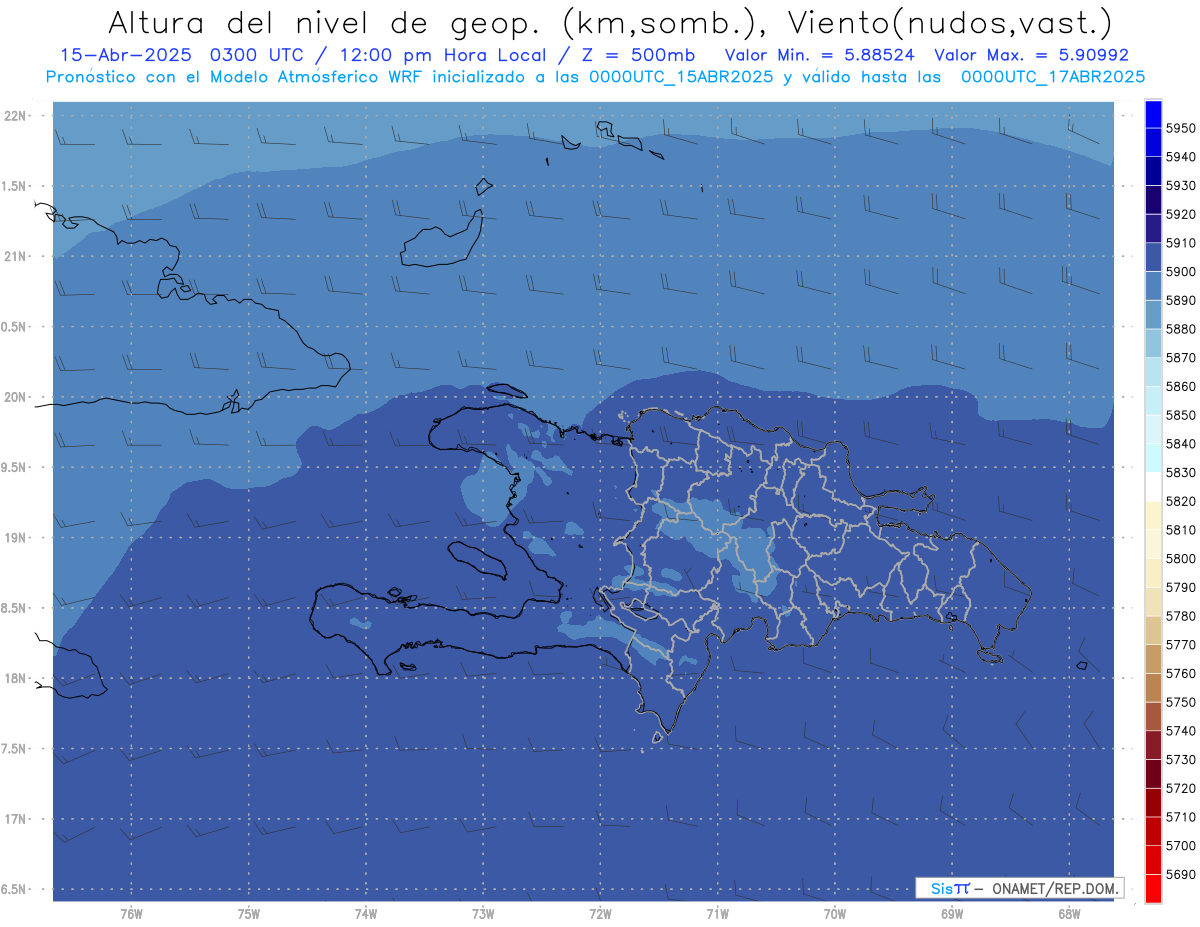Click the '68W' longitude label
This screenshot has height=927, width=1200.
[x=1069, y=914]
